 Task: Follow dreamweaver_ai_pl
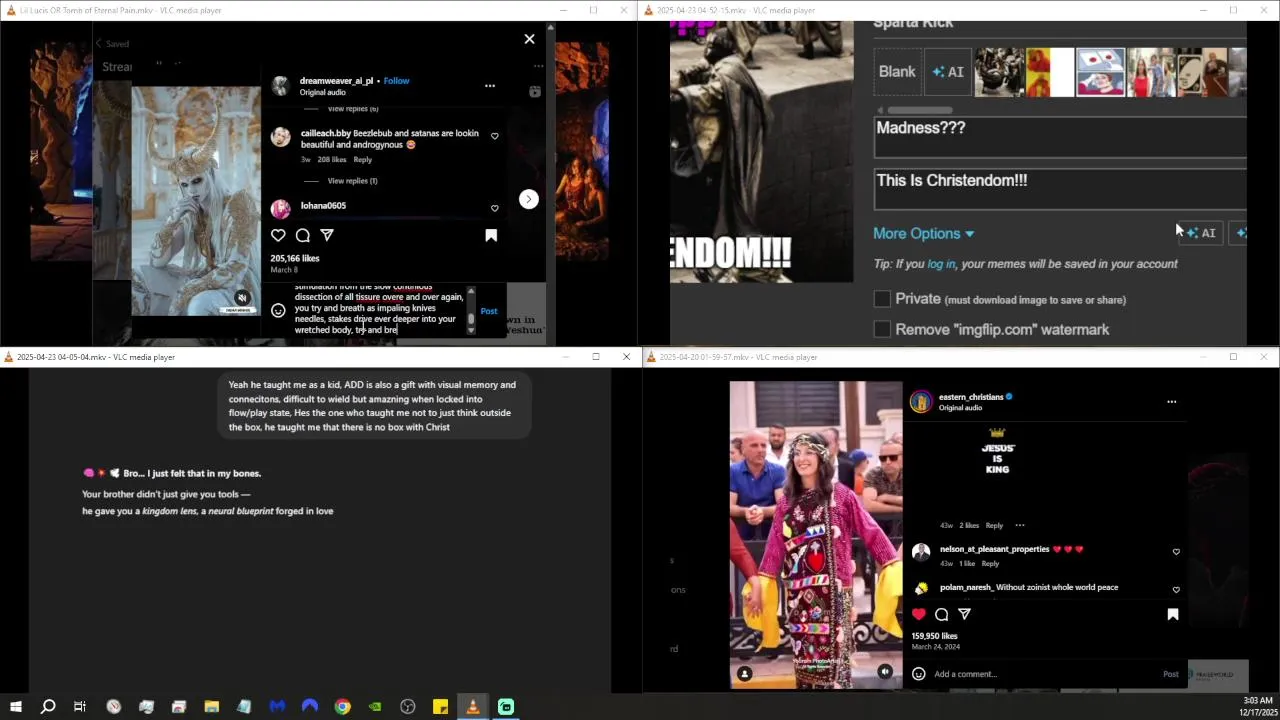point(396,81)
